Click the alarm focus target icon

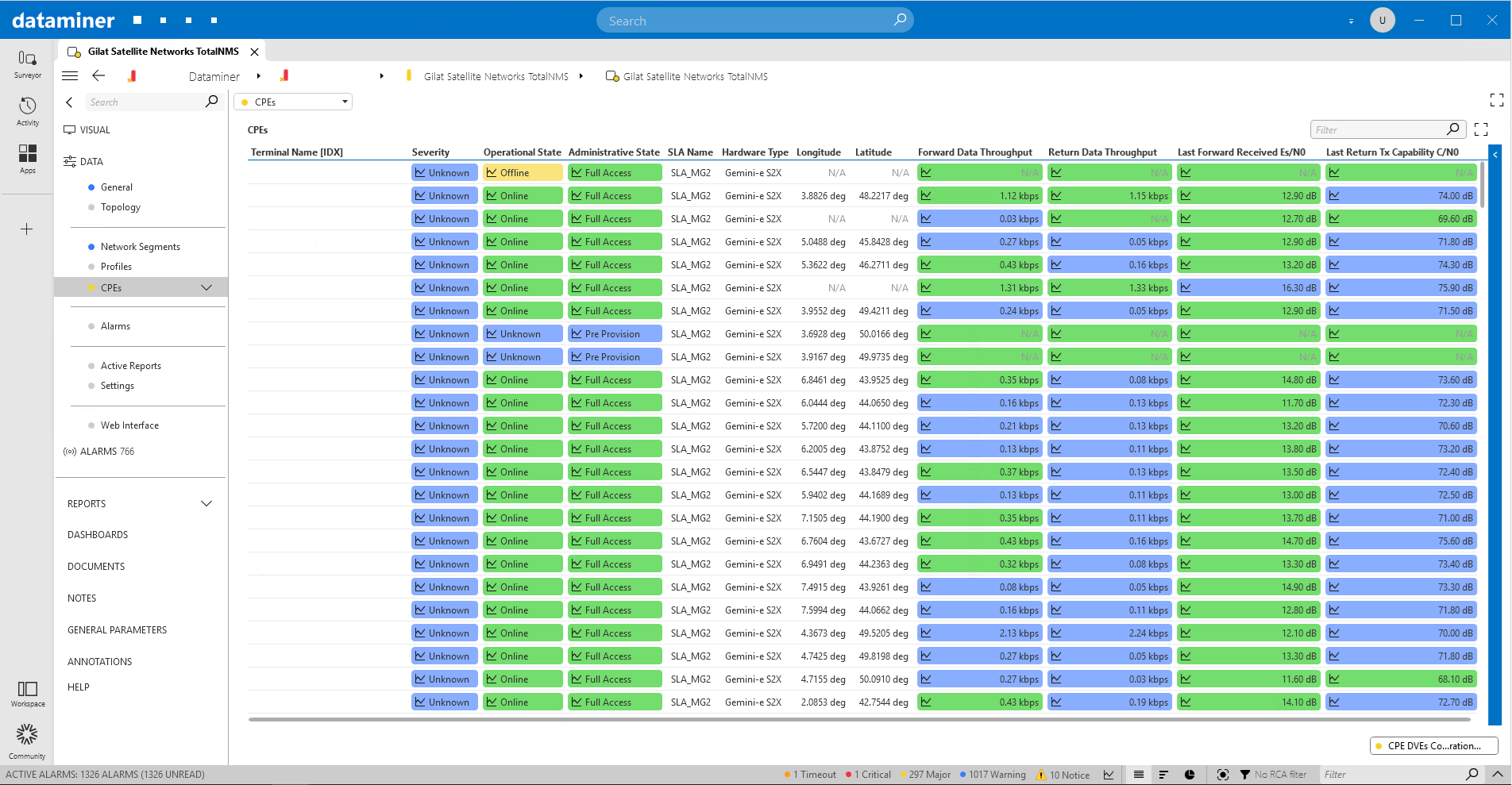coord(1223,775)
